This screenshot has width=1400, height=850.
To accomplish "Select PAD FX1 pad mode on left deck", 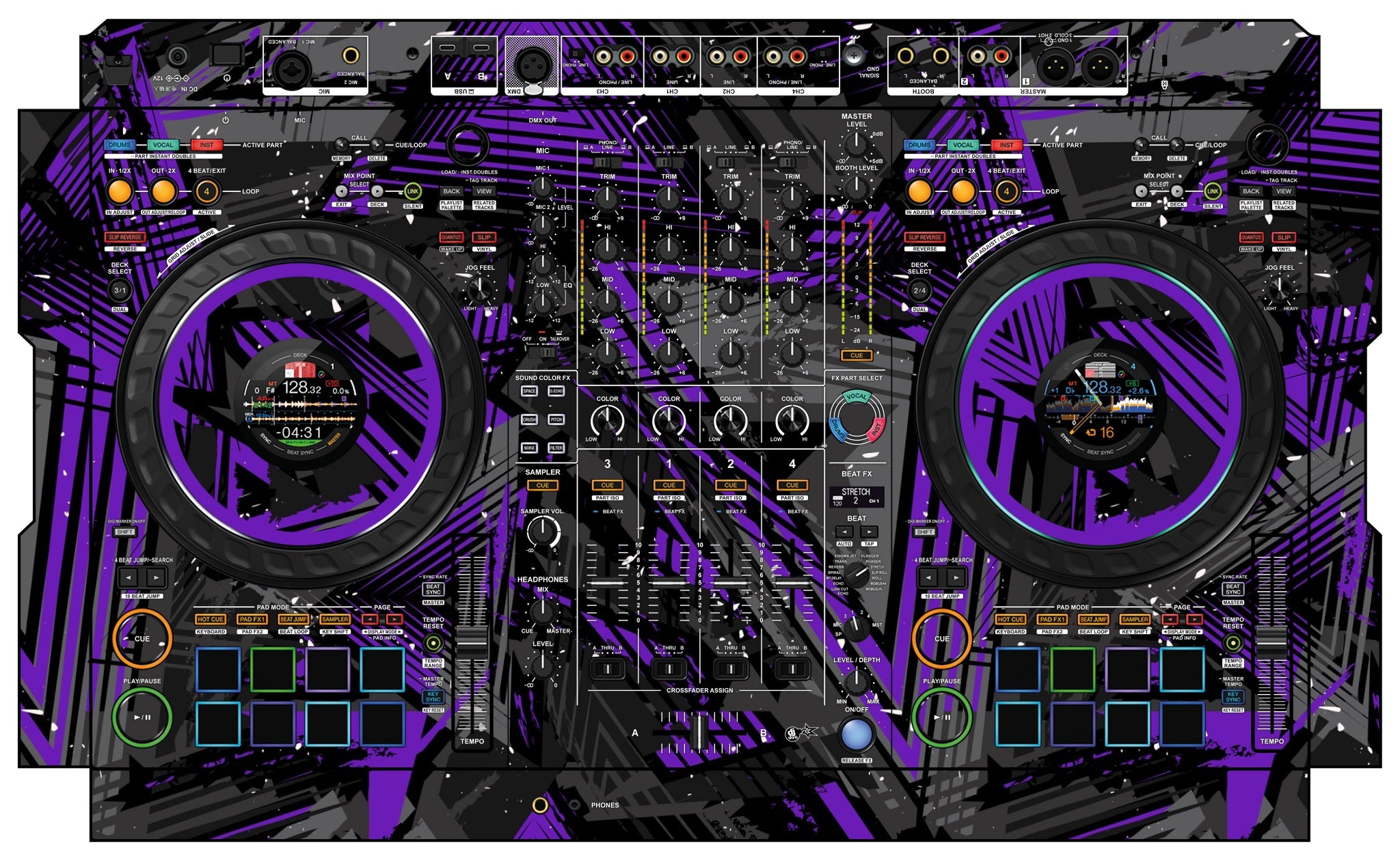I will click(x=252, y=619).
